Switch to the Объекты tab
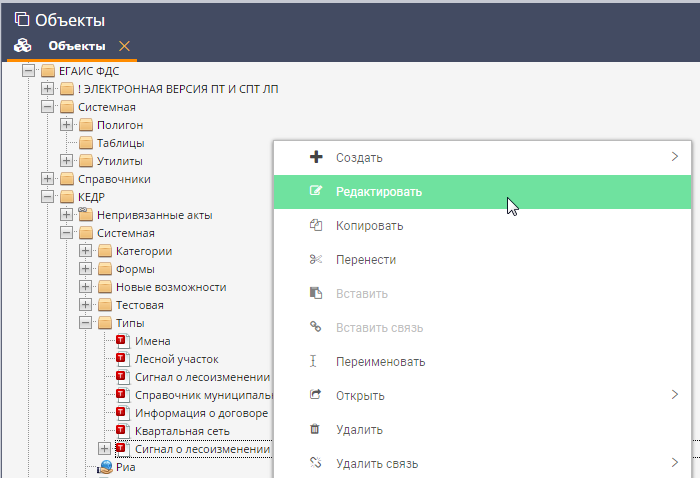This screenshot has height=478, width=700. coord(76,46)
